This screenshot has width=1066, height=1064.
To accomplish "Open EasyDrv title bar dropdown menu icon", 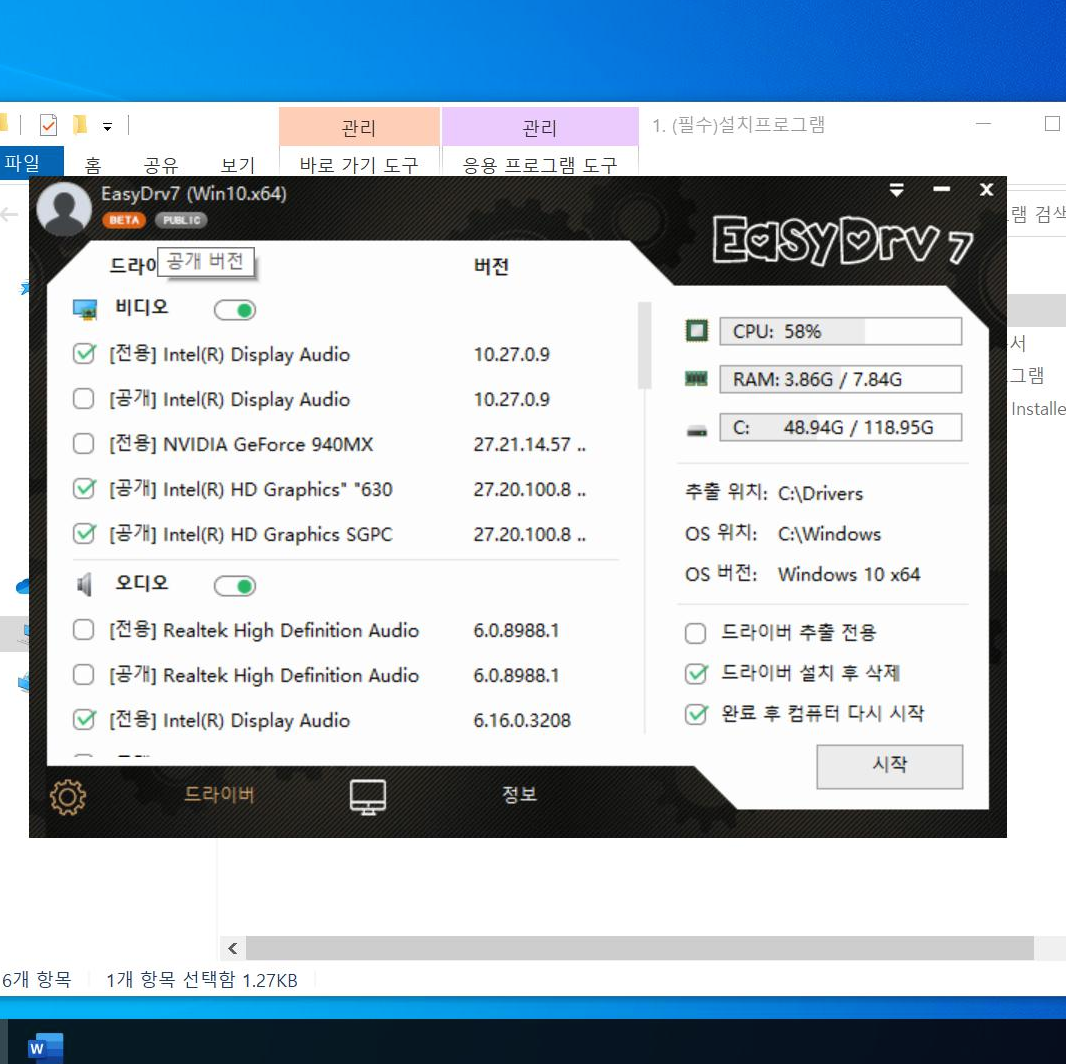I will click(897, 190).
